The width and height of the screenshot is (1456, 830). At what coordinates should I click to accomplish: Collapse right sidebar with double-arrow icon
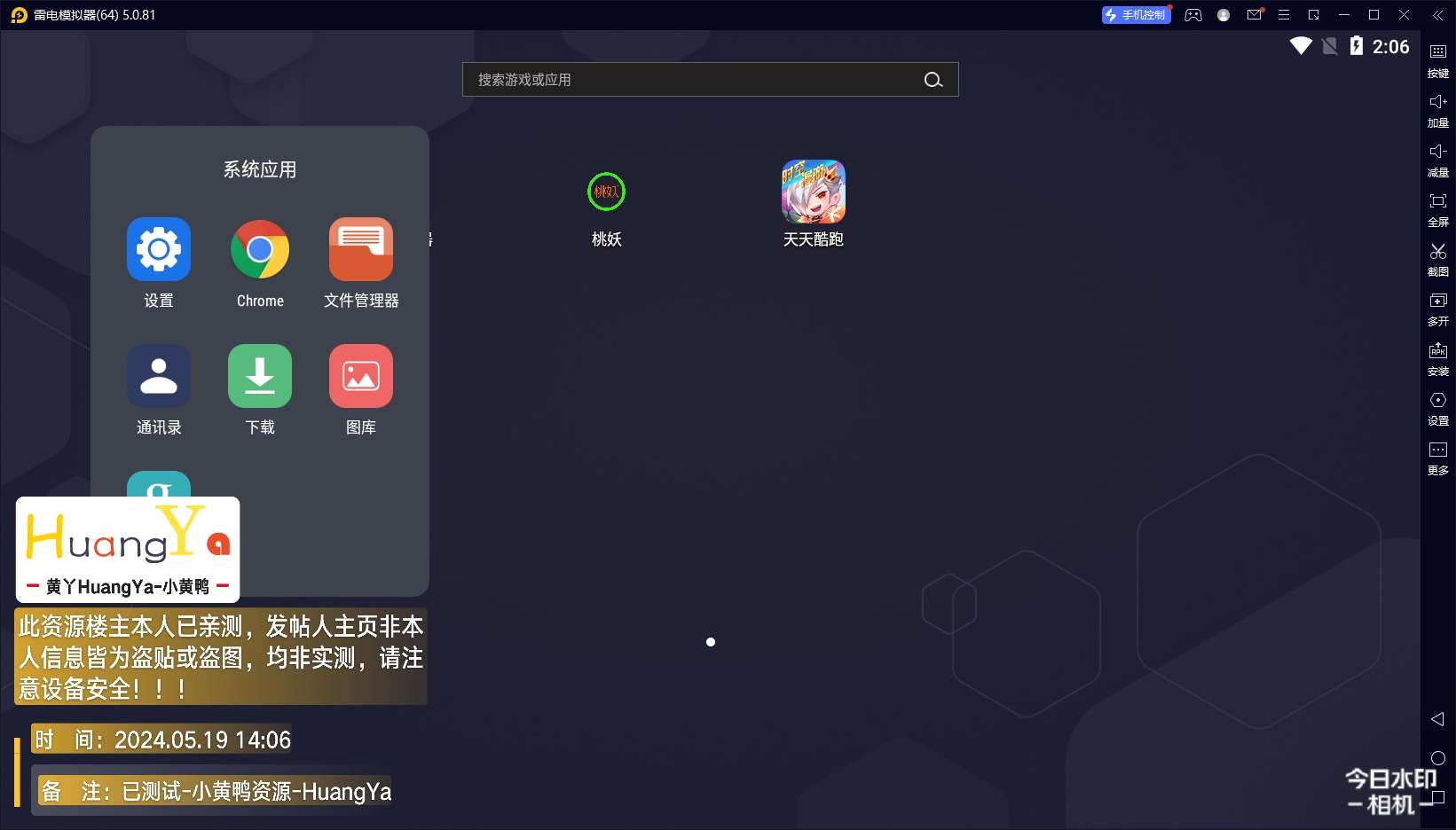1437,15
